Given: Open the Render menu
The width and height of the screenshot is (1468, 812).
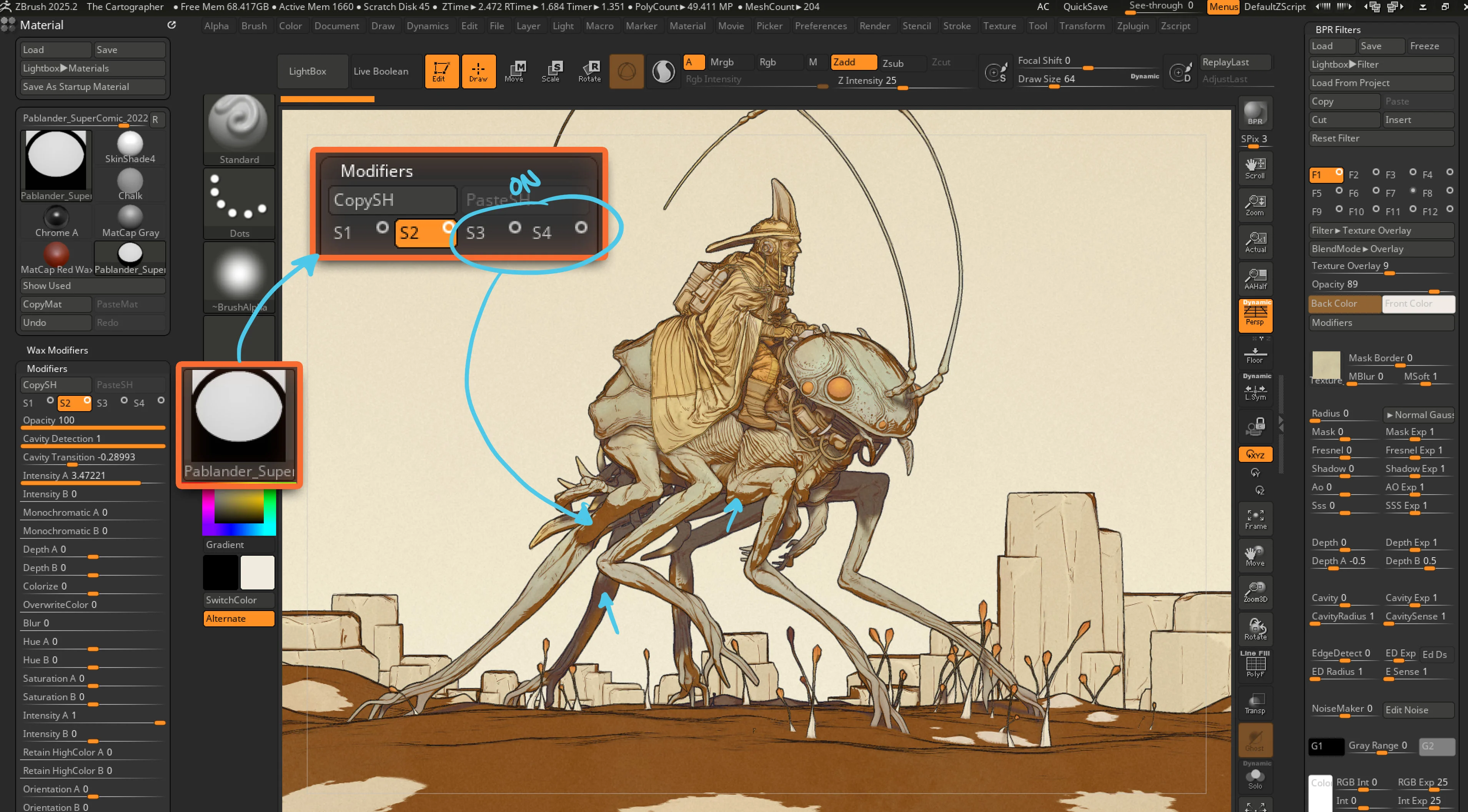Looking at the screenshot, I should [x=875, y=26].
